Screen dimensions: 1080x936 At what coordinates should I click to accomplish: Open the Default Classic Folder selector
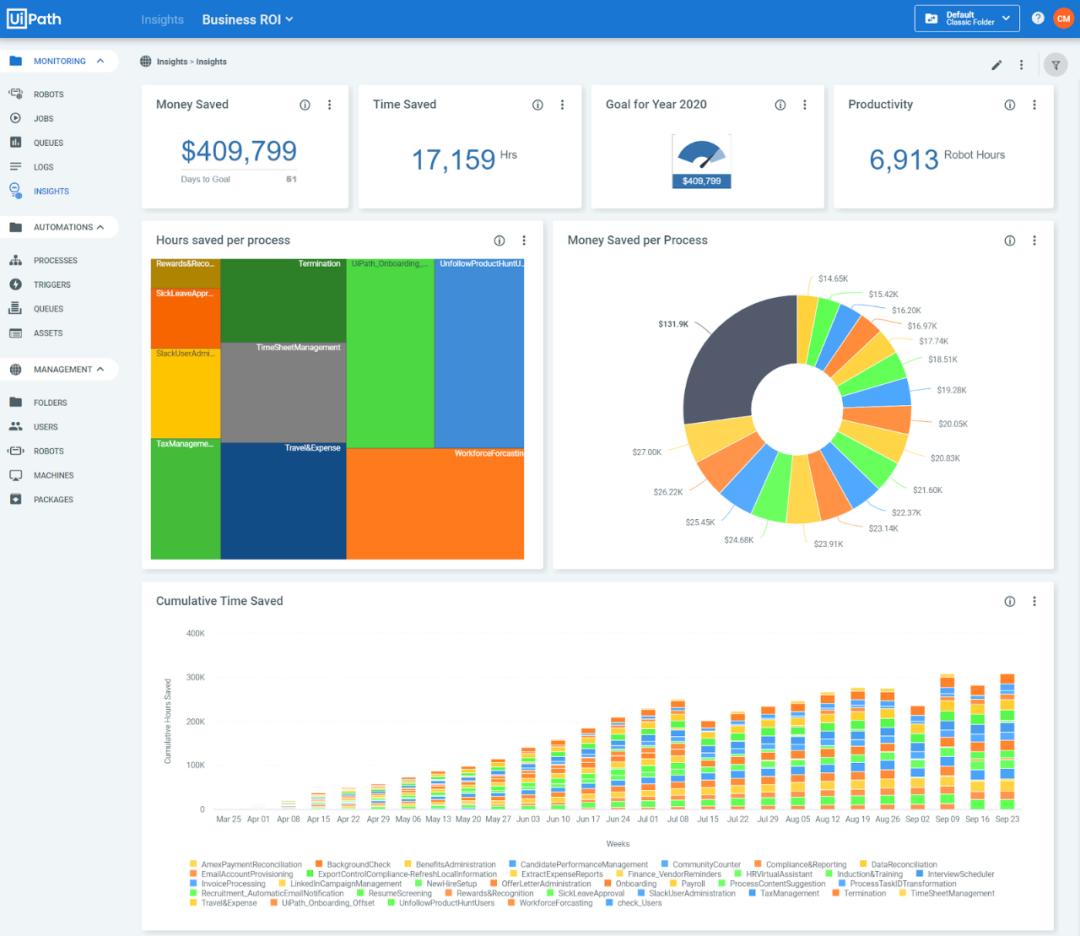click(x=966, y=18)
